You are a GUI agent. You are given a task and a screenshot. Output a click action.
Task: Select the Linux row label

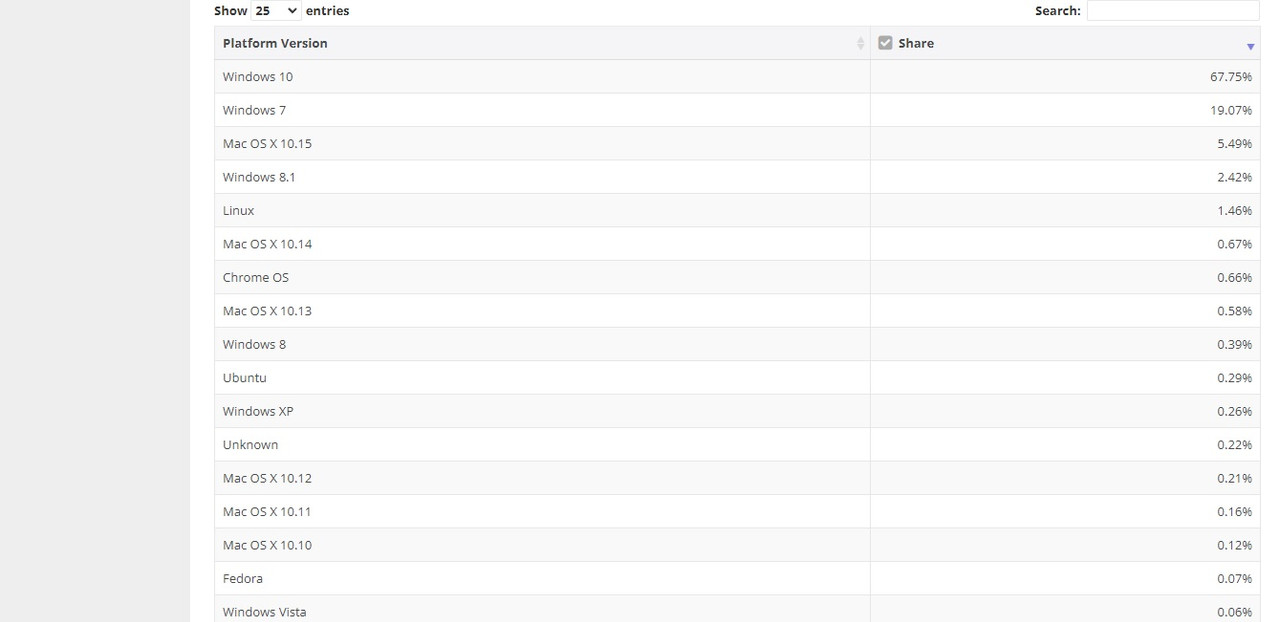(239, 211)
